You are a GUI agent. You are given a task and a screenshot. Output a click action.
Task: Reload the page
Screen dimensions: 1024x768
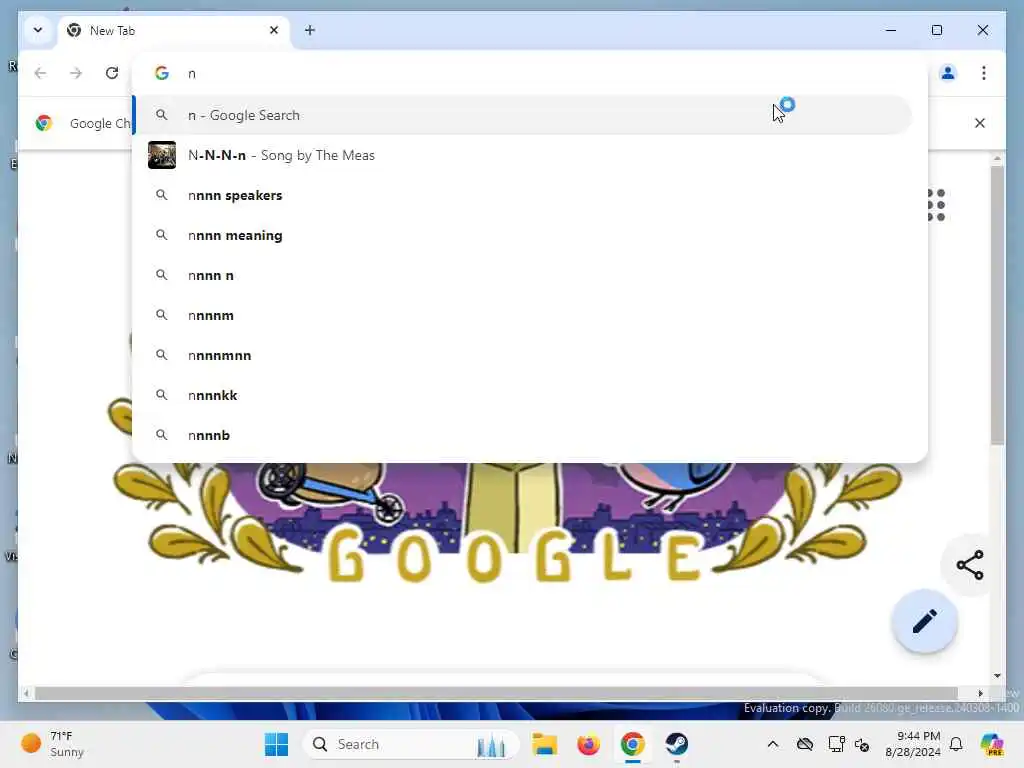pos(112,73)
